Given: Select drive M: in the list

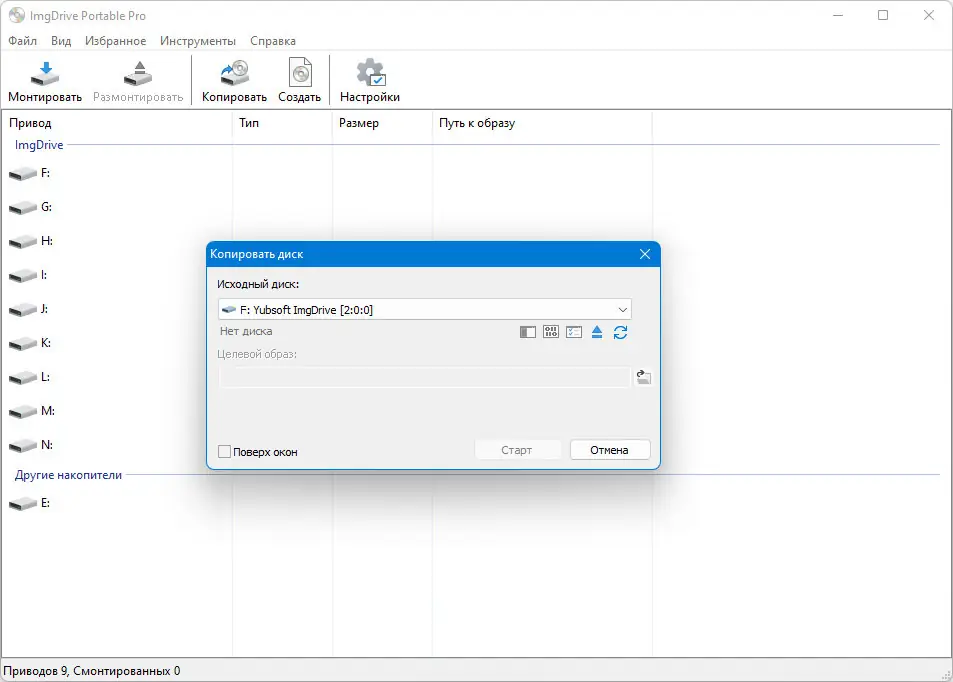Looking at the screenshot, I should click(32, 412).
